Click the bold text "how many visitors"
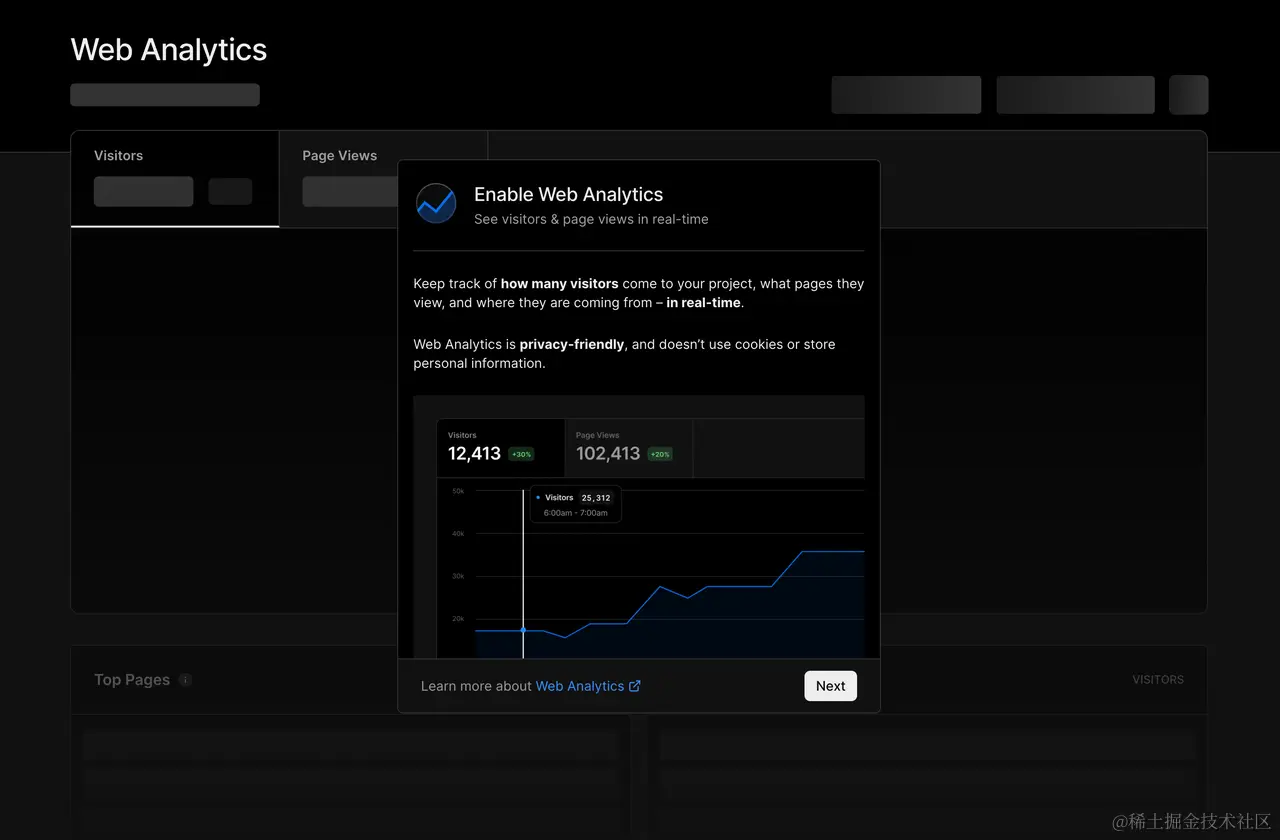The width and height of the screenshot is (1280, 840). (559, 284)
